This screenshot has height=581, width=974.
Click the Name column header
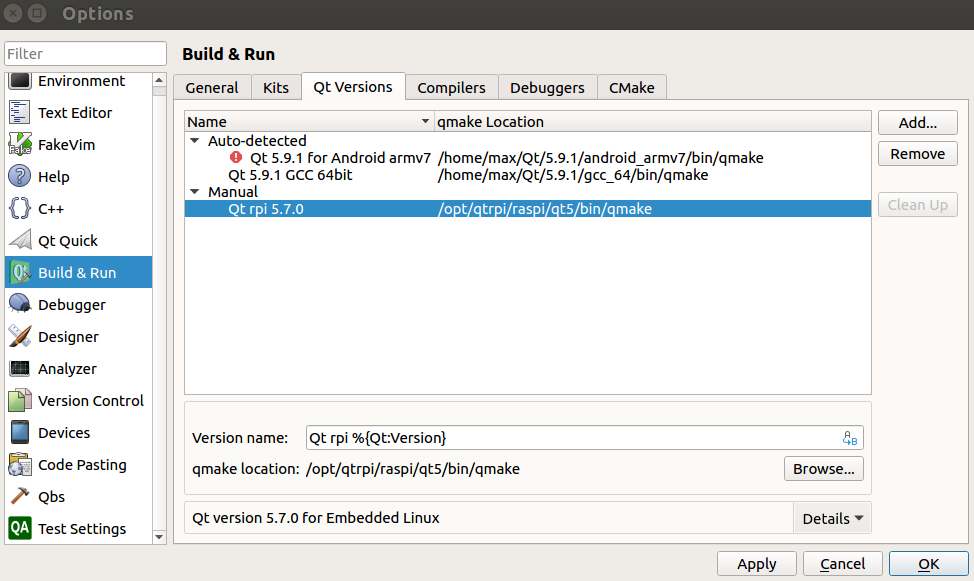click(x=309, y=121)
